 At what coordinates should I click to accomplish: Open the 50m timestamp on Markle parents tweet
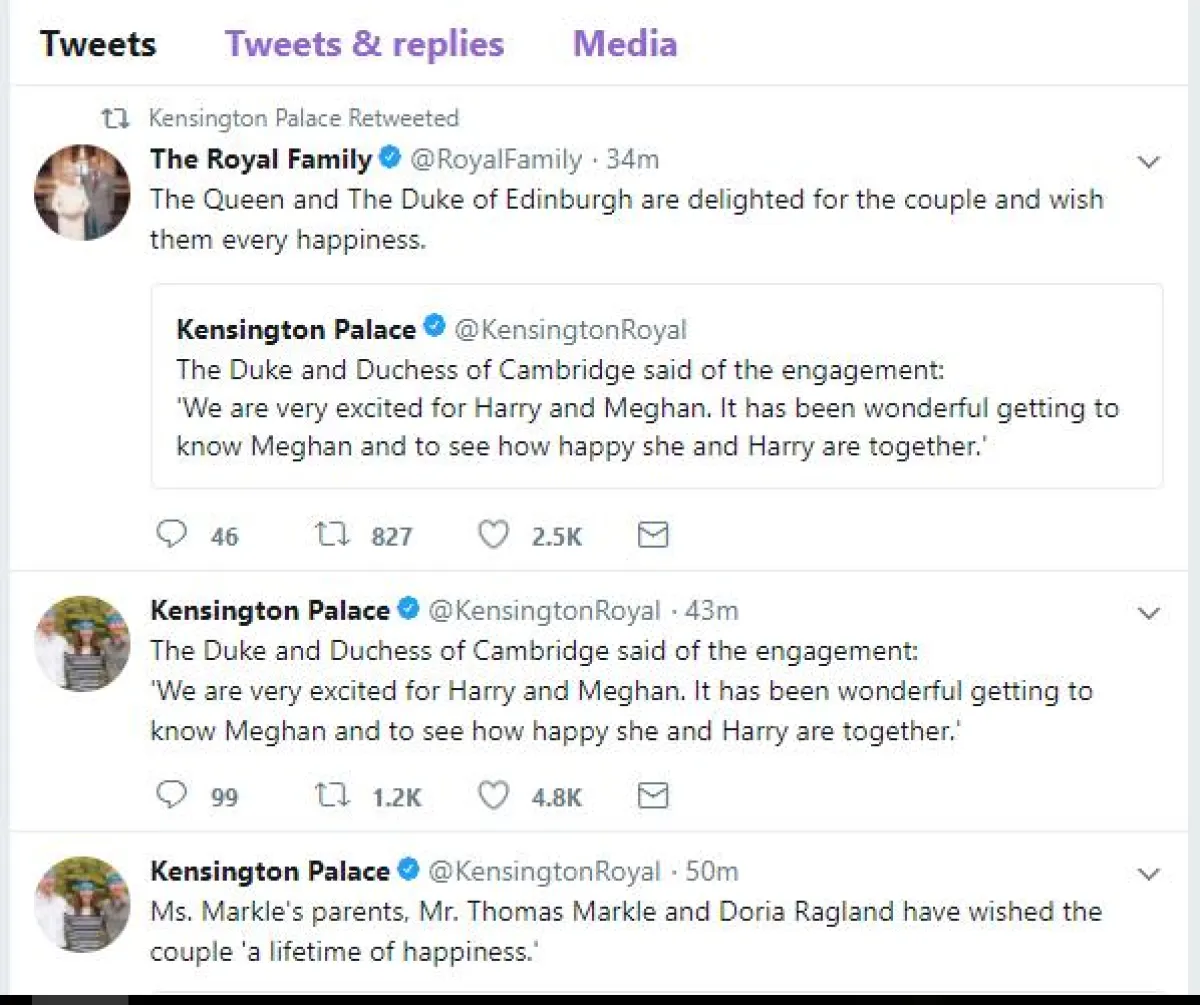(x=711, y=871)
